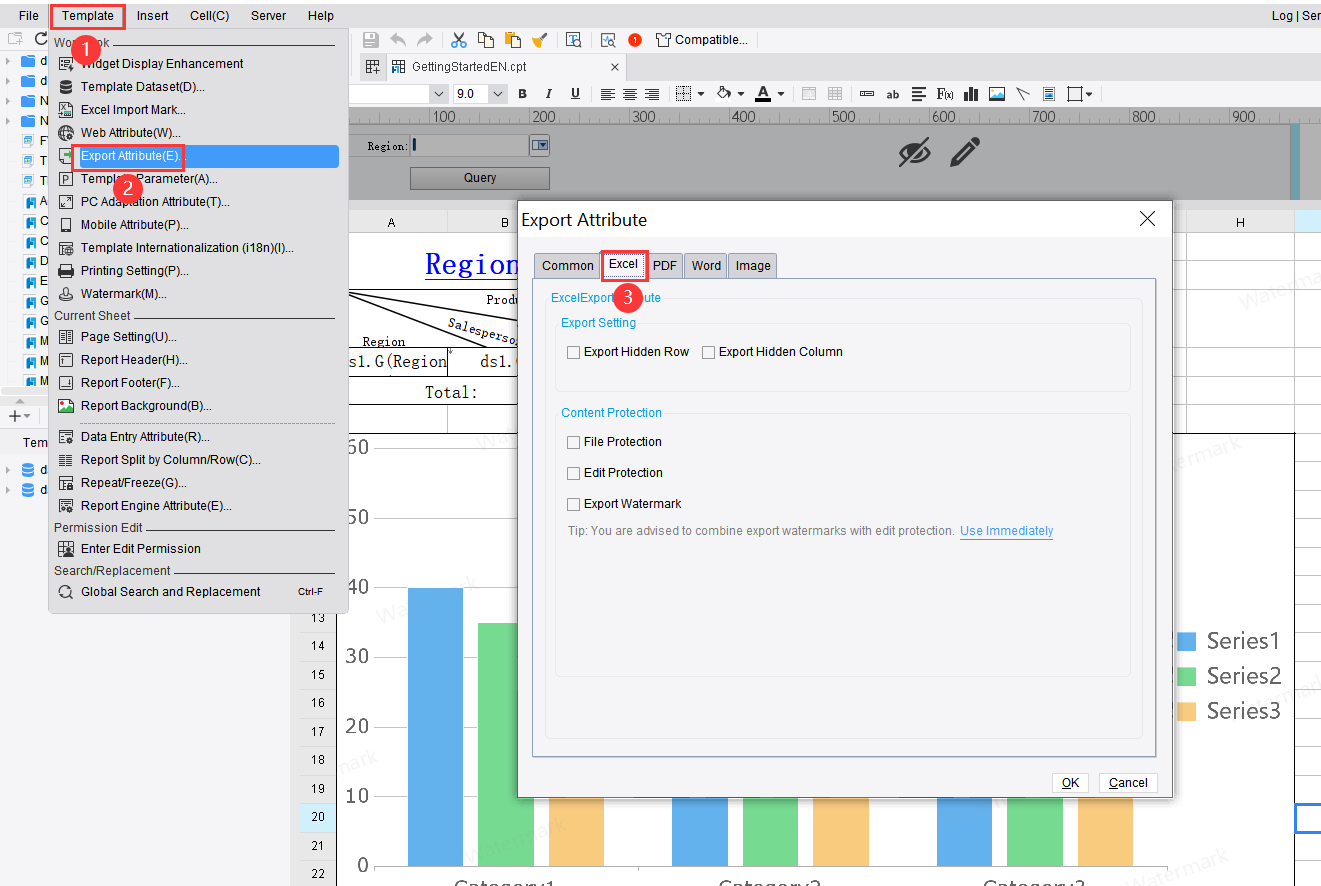Click the plus add dropdown in left panel
The image size is (1321, 886).
(19, 416)
